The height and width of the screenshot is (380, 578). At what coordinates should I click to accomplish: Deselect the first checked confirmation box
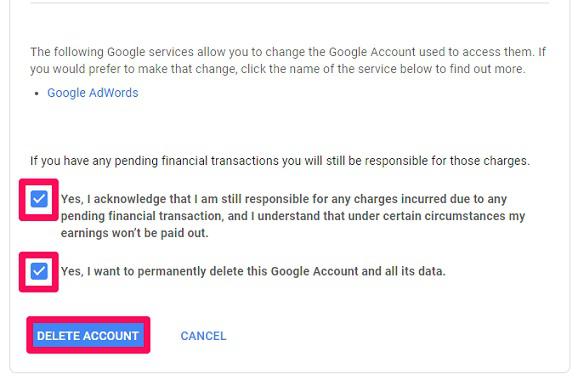point(39,199)
